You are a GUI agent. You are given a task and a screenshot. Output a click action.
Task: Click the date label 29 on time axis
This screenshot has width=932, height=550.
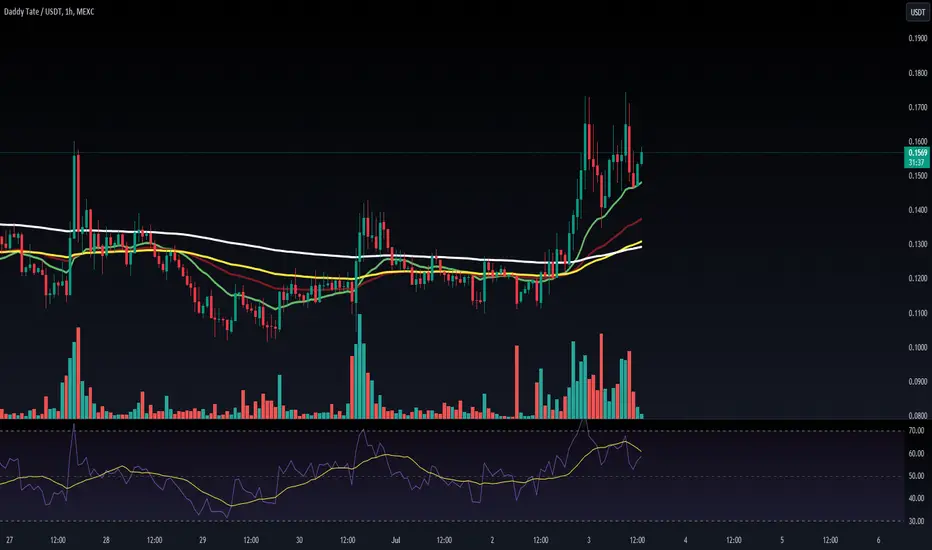point(203,540)
